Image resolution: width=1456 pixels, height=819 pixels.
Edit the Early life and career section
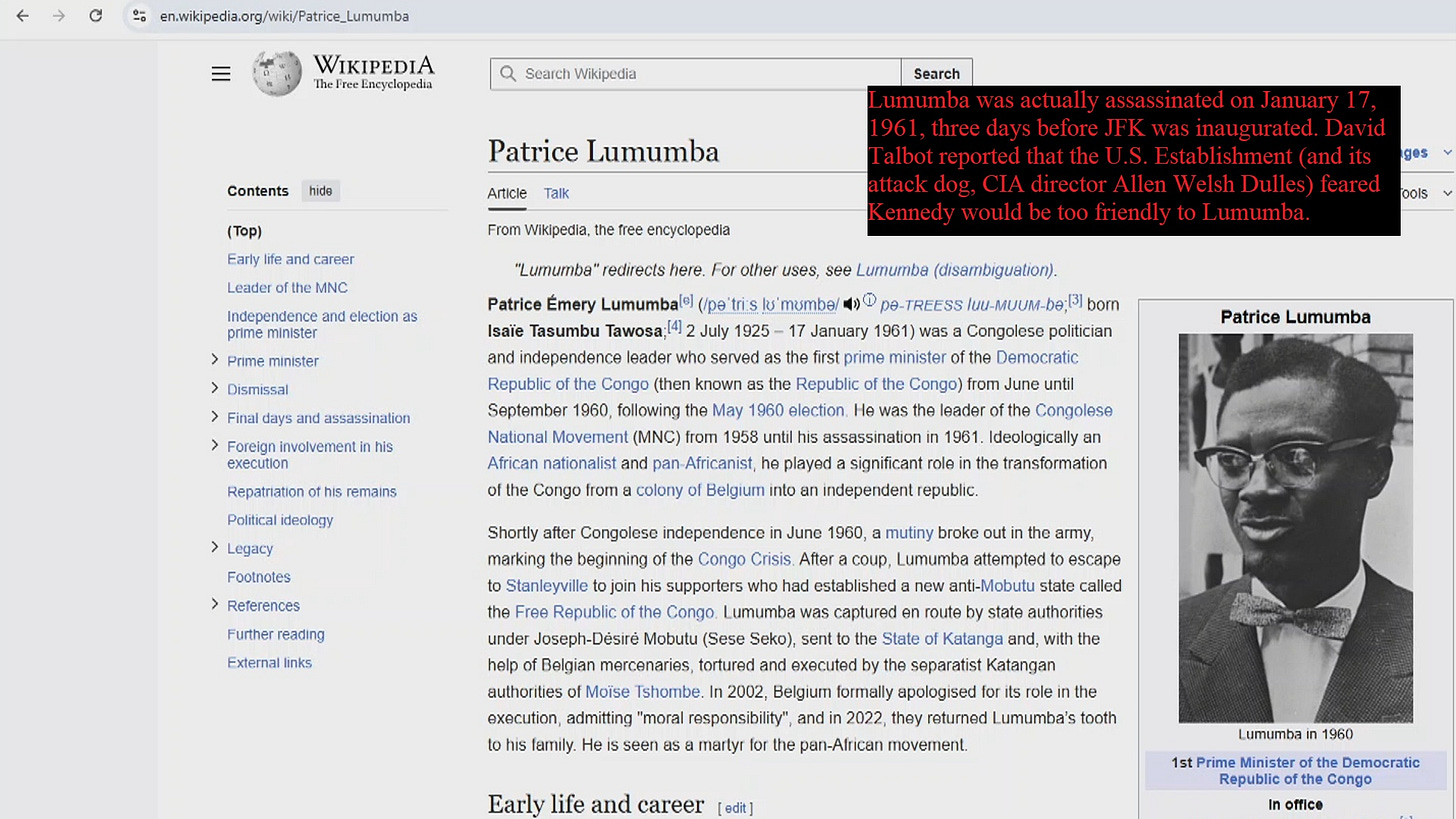[735, 808]
